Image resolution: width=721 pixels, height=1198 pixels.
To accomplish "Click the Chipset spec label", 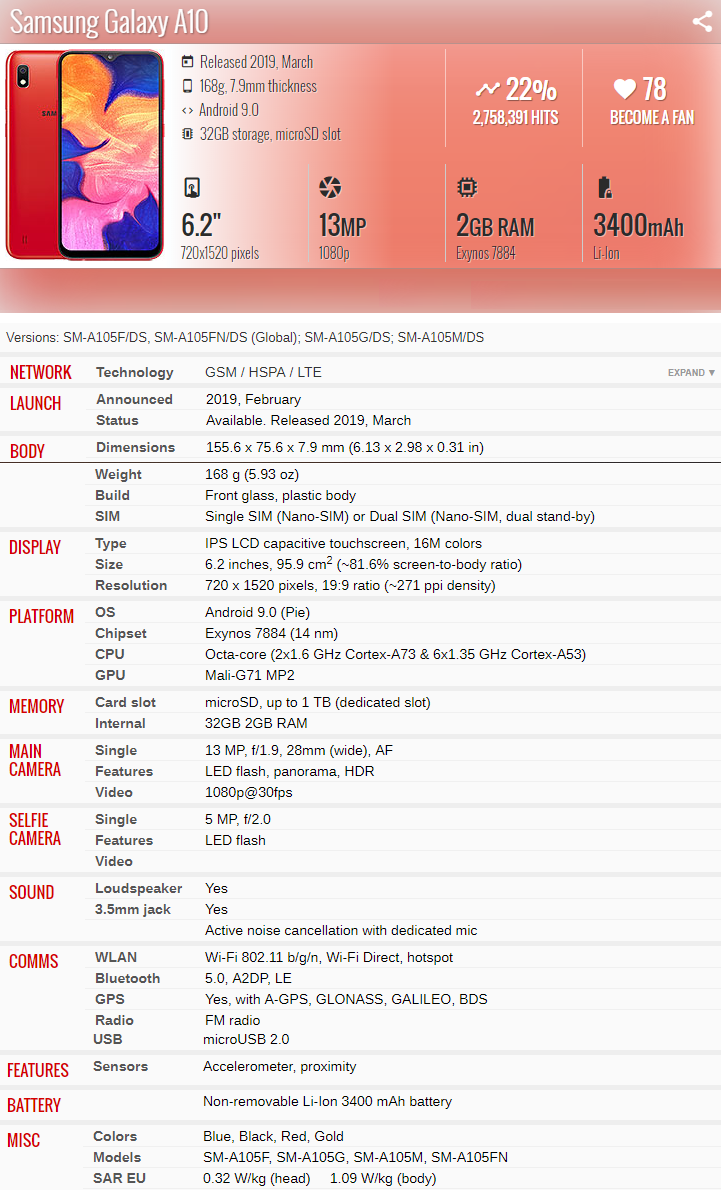I will pyautogui.click(x=121, y=633).
